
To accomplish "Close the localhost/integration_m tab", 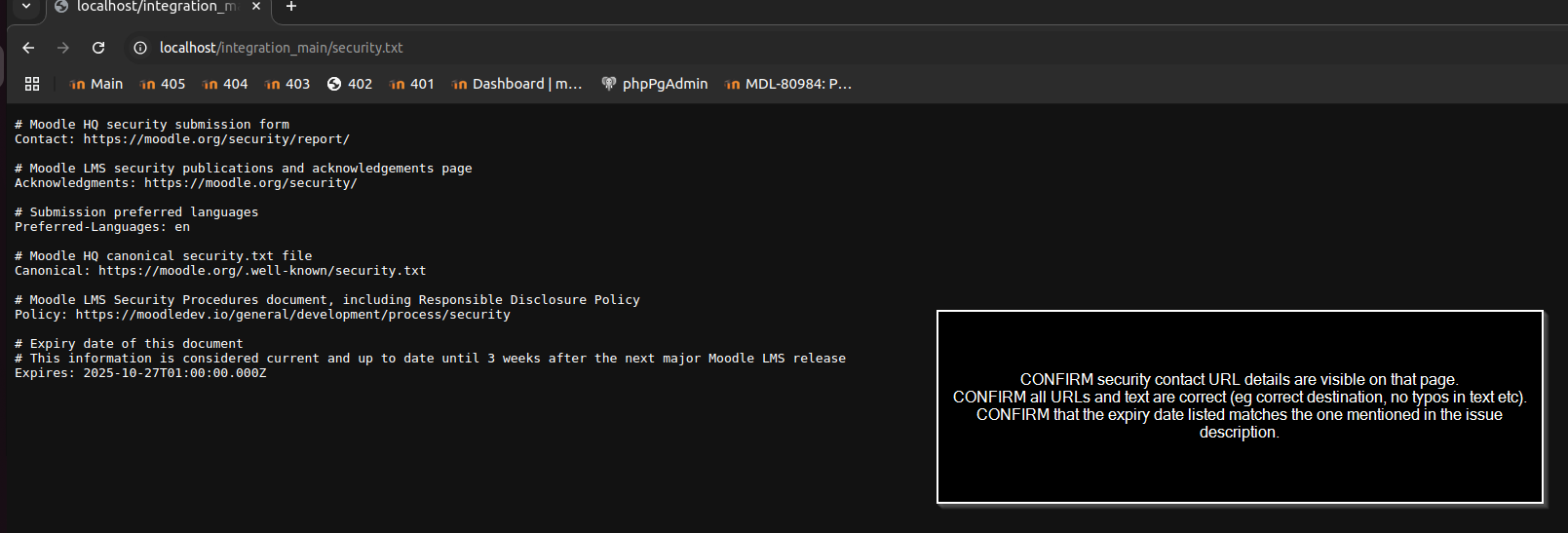I will click(x=256, y=6).
